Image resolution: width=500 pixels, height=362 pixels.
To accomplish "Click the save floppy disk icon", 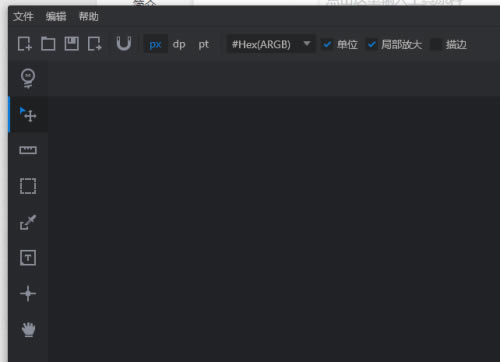I will (x=71, y=44).
